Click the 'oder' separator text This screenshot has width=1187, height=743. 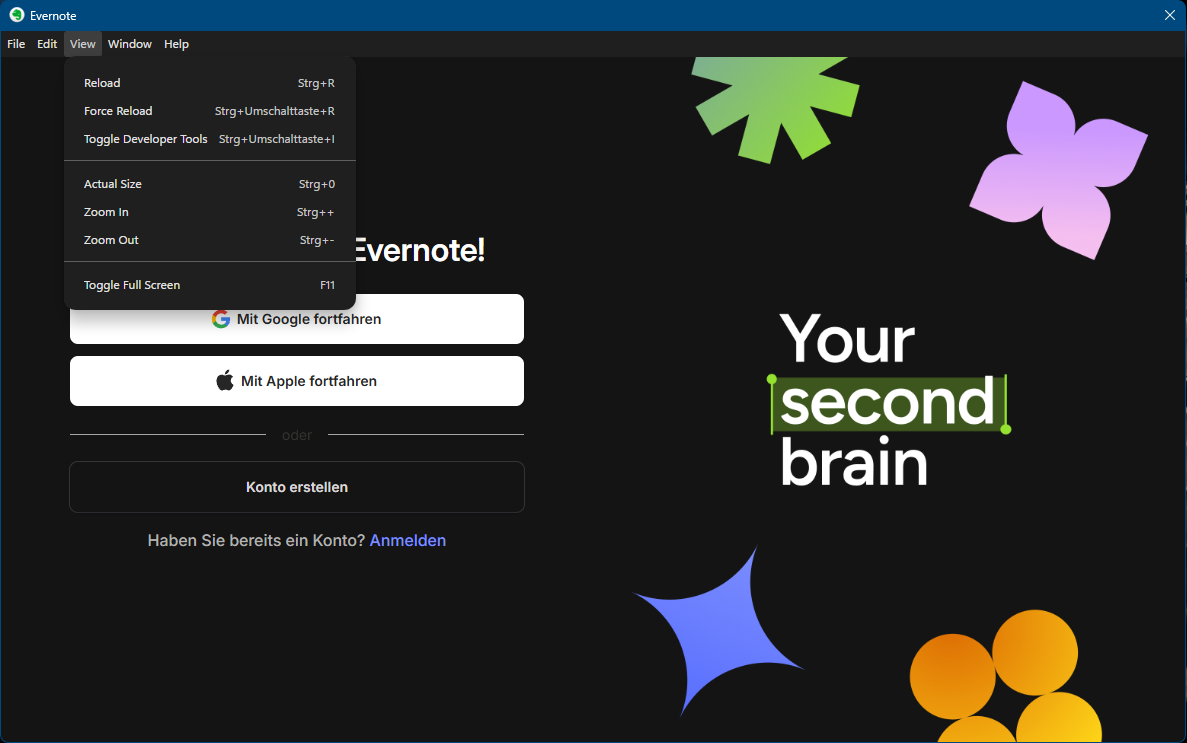297,435
